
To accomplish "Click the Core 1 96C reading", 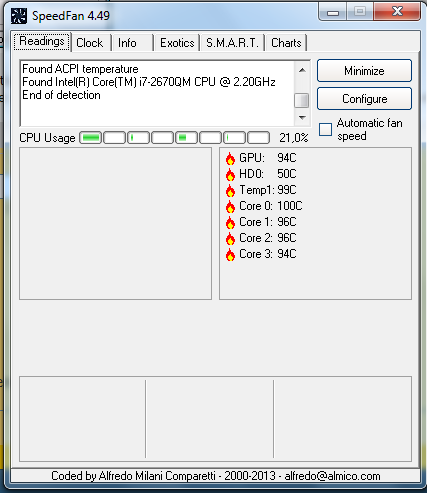I will point(268,222).
